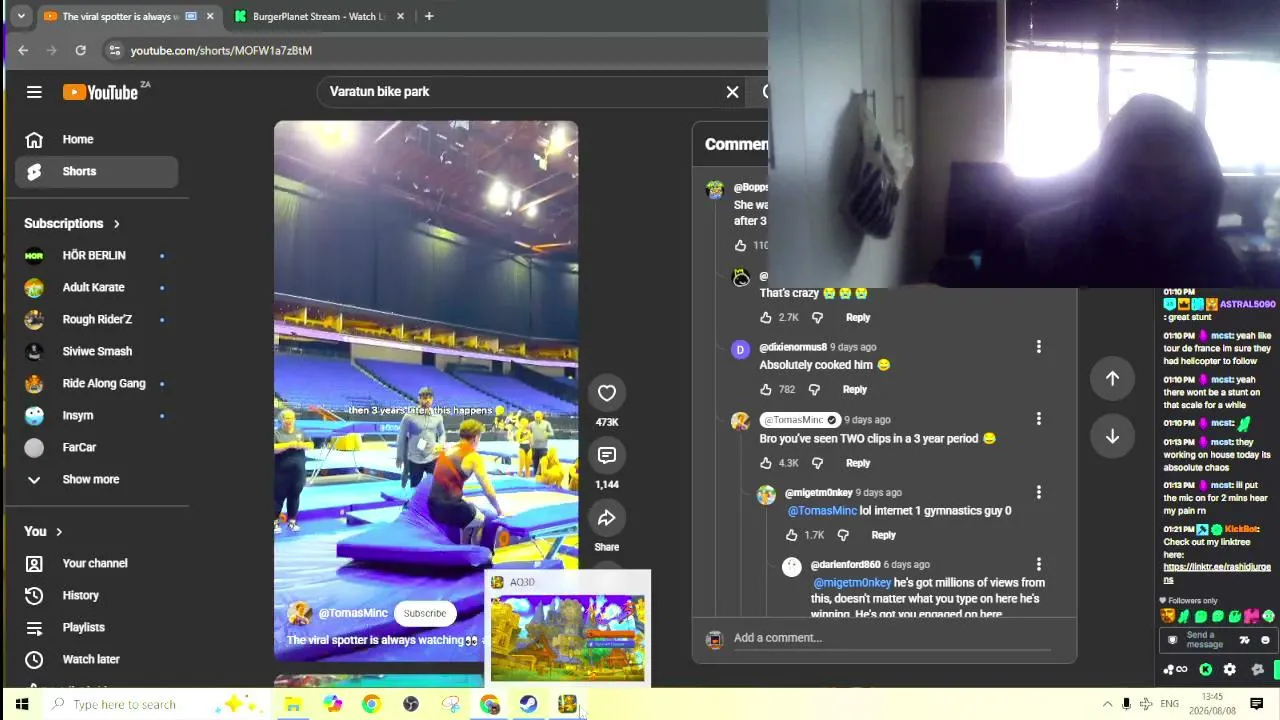Open Steam from the taskbar
This screenshot has height=720, width=1280.
[x=528, y=704]
